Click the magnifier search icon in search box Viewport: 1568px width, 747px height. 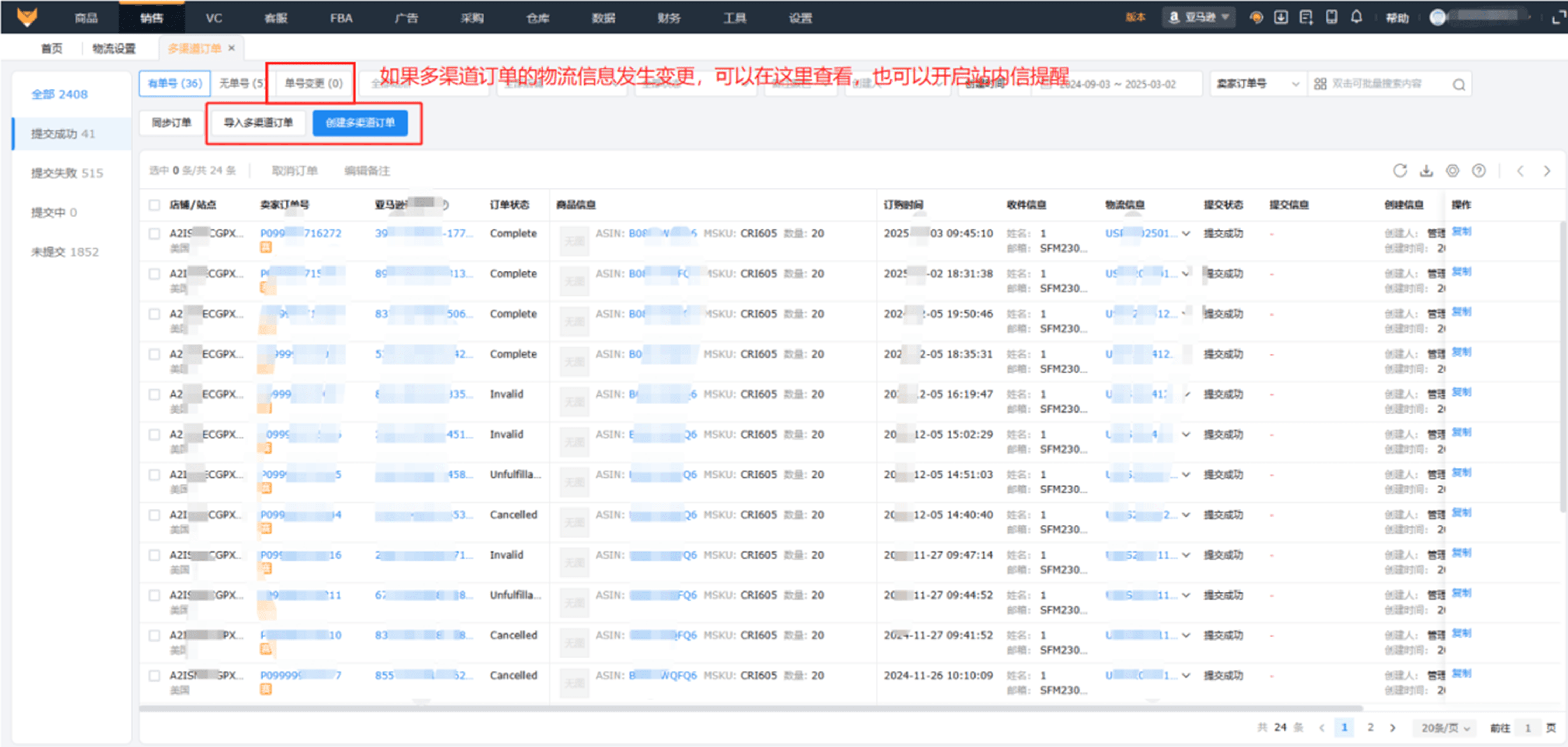(1459, 84)
